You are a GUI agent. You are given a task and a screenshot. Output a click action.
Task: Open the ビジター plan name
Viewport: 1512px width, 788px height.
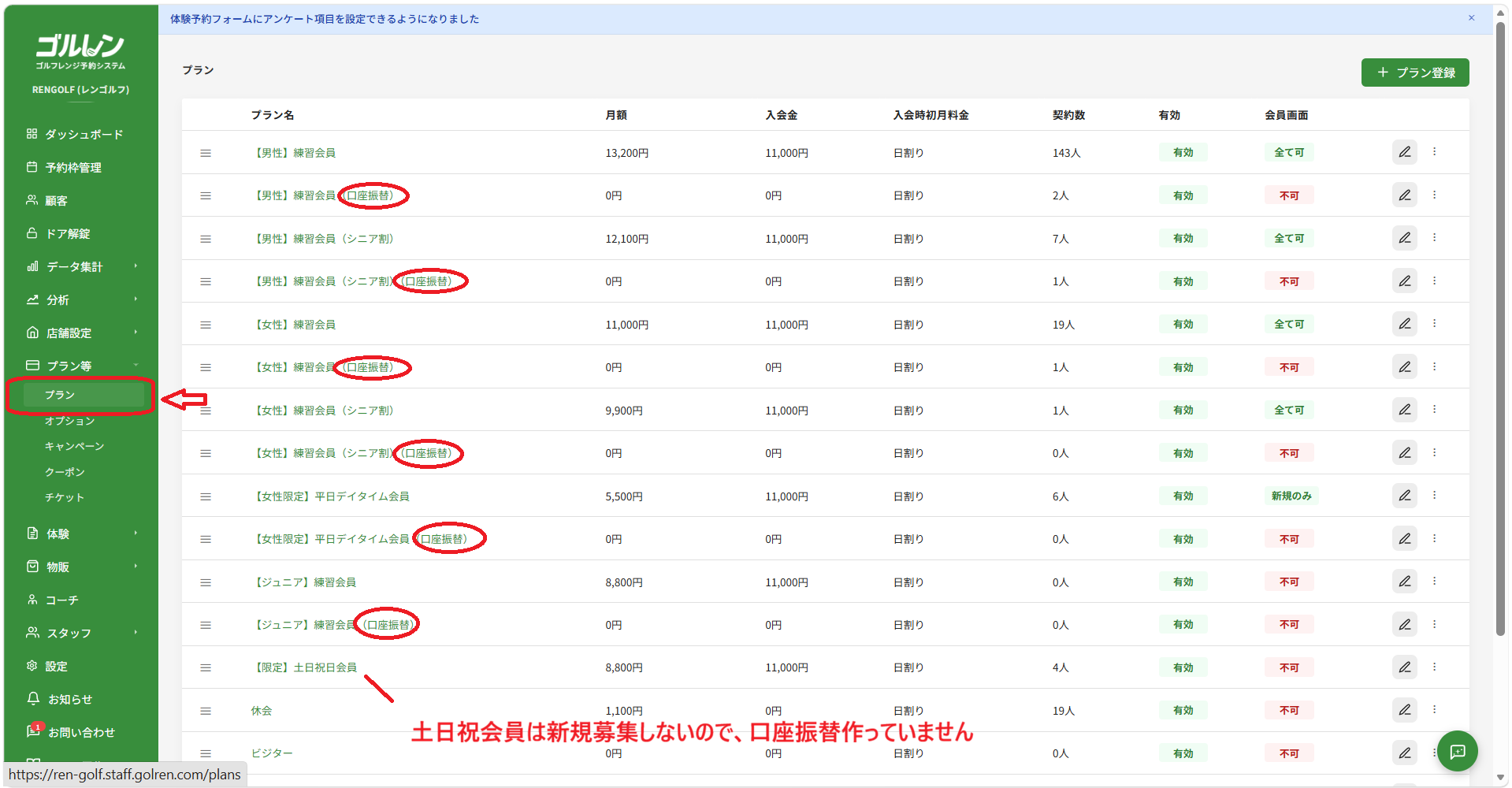[x=272, y=753]
